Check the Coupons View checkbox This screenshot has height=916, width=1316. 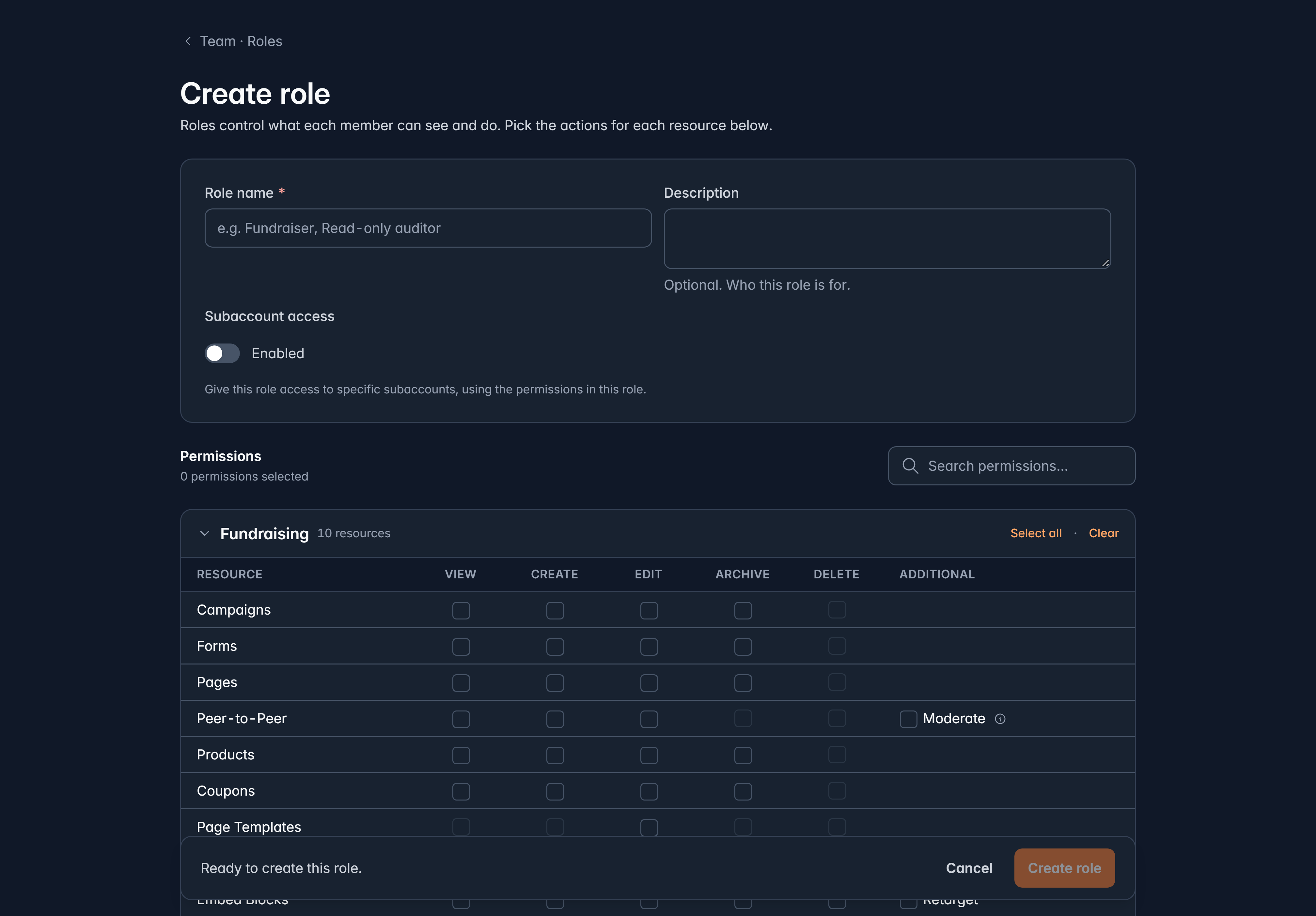461,792
